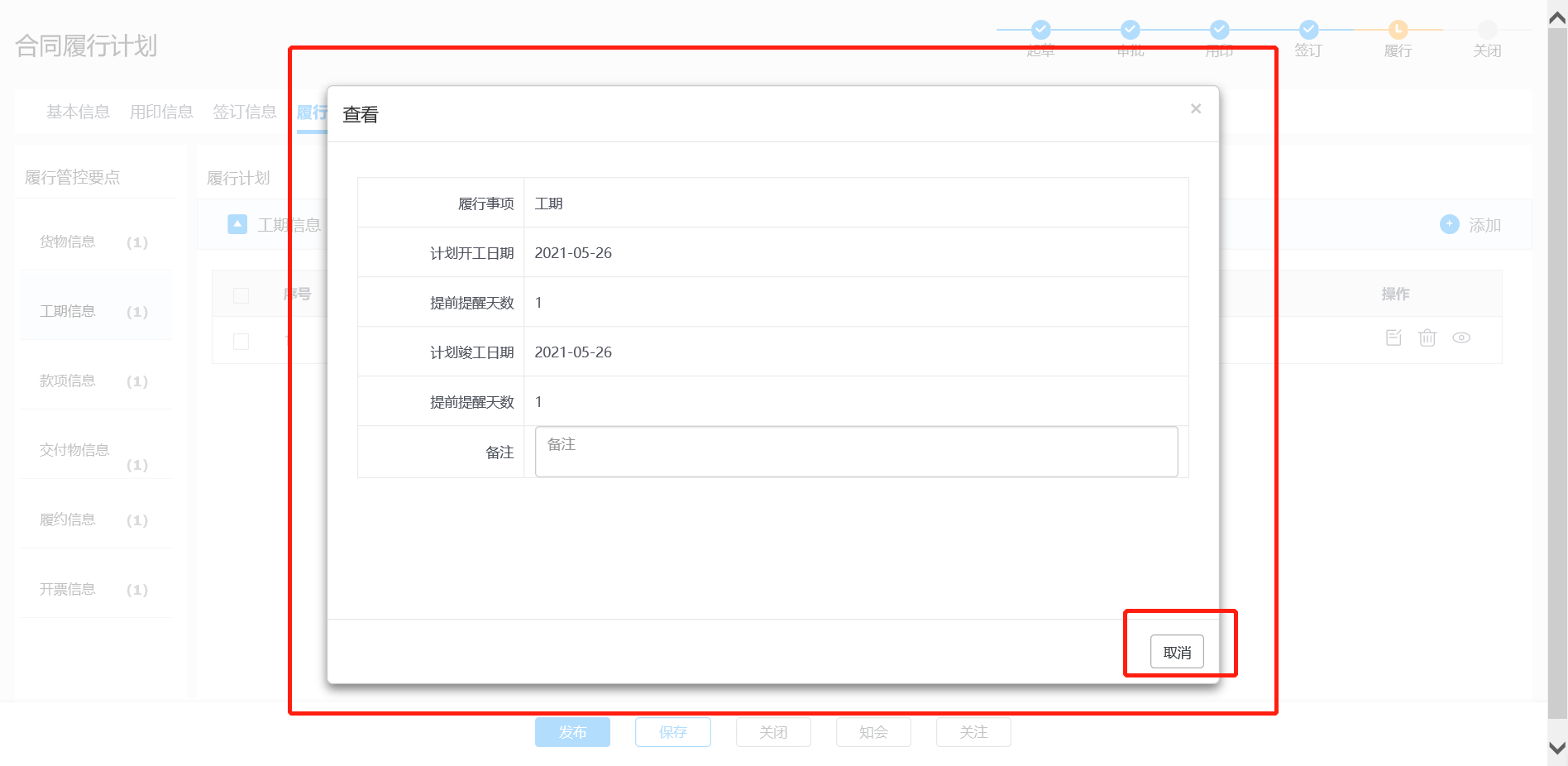Select 款项信息 in the left sidebar
The width and height of the screenshot is (1568, 766).
[68, 381]
